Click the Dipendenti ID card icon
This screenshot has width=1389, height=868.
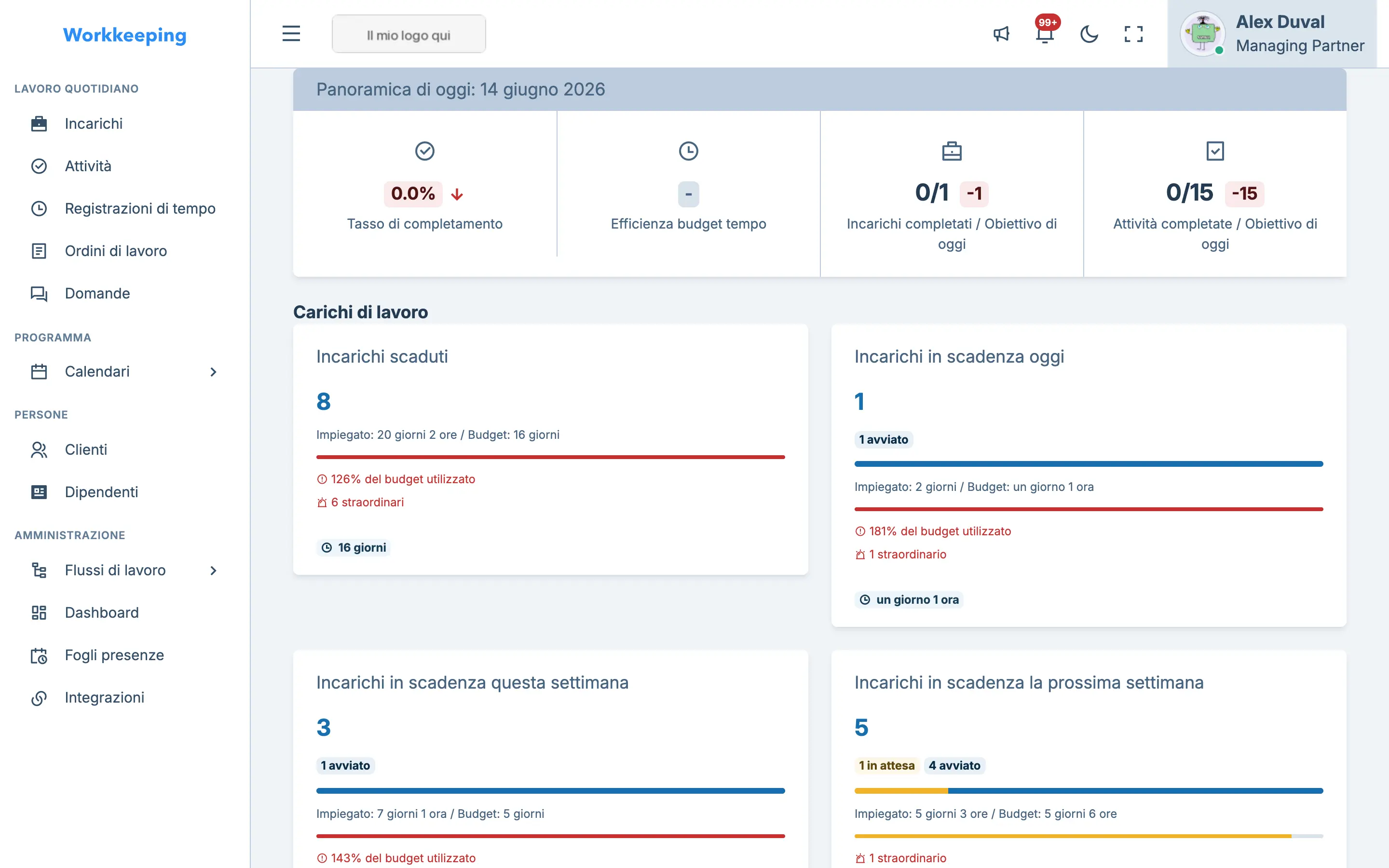coord(39,492)
